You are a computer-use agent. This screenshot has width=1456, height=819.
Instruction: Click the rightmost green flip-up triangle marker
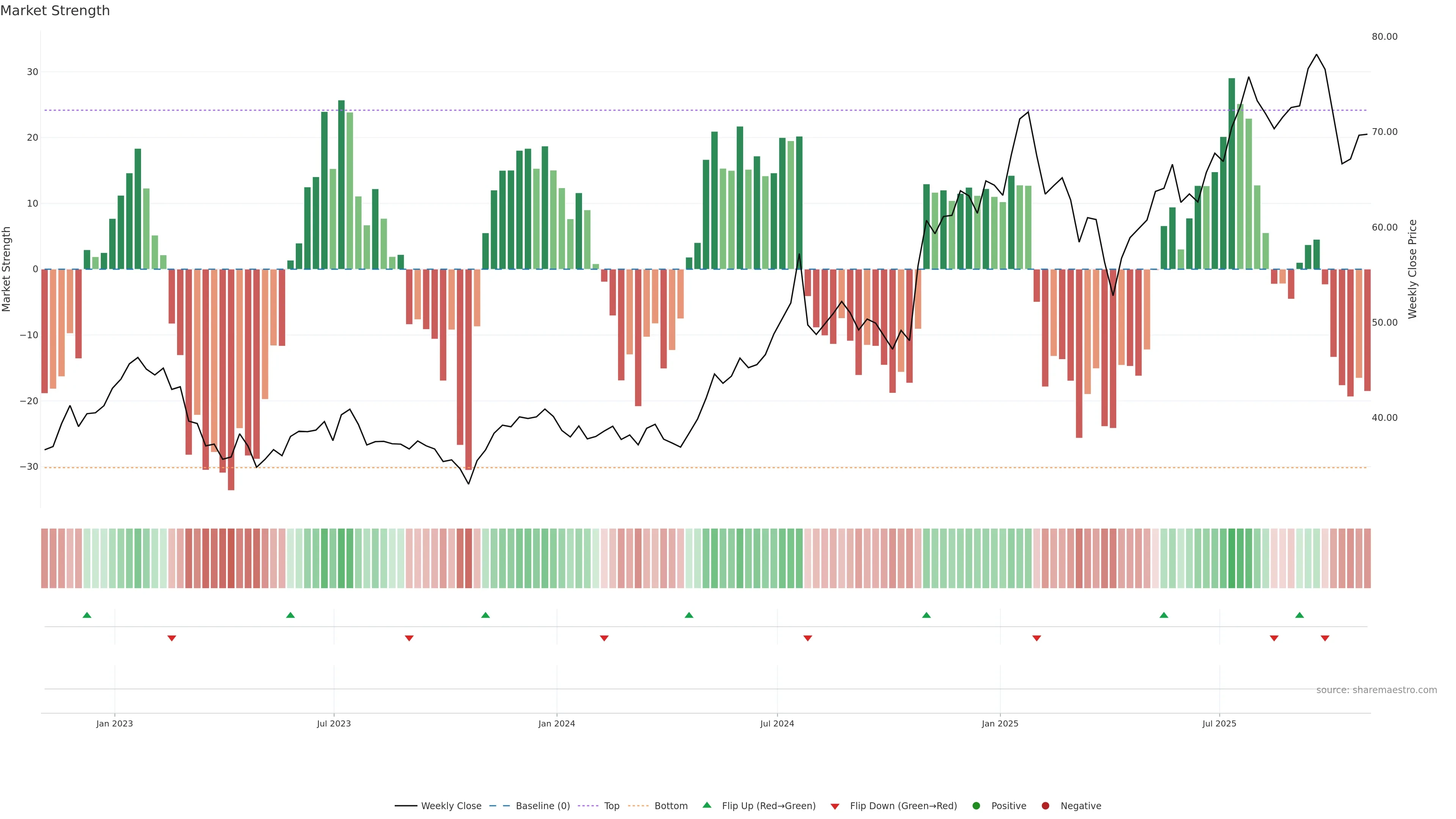point(1299,615)
